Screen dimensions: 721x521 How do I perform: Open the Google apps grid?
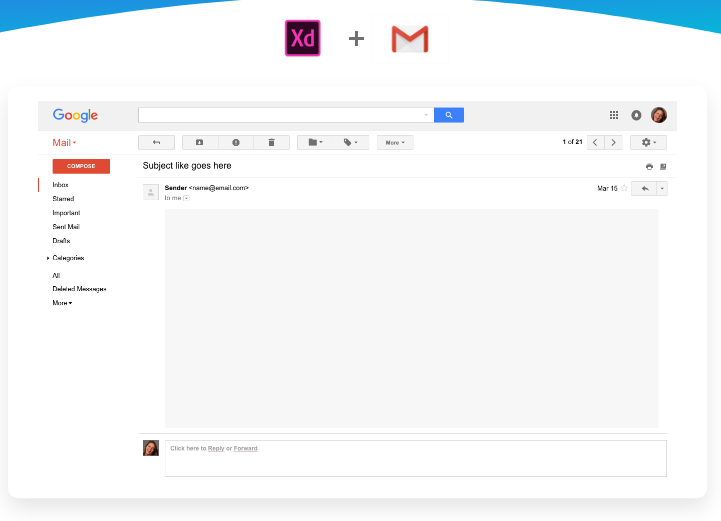(x=614, y=115)
